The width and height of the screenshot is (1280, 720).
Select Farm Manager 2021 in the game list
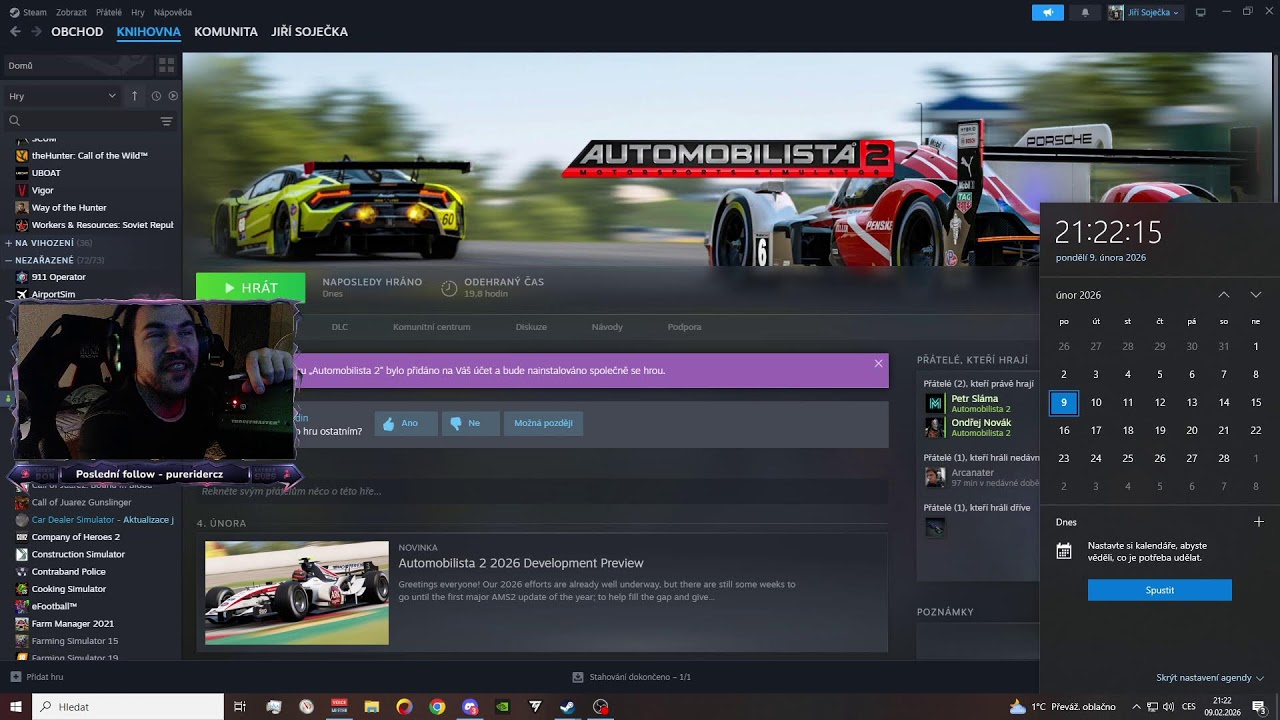72,623
